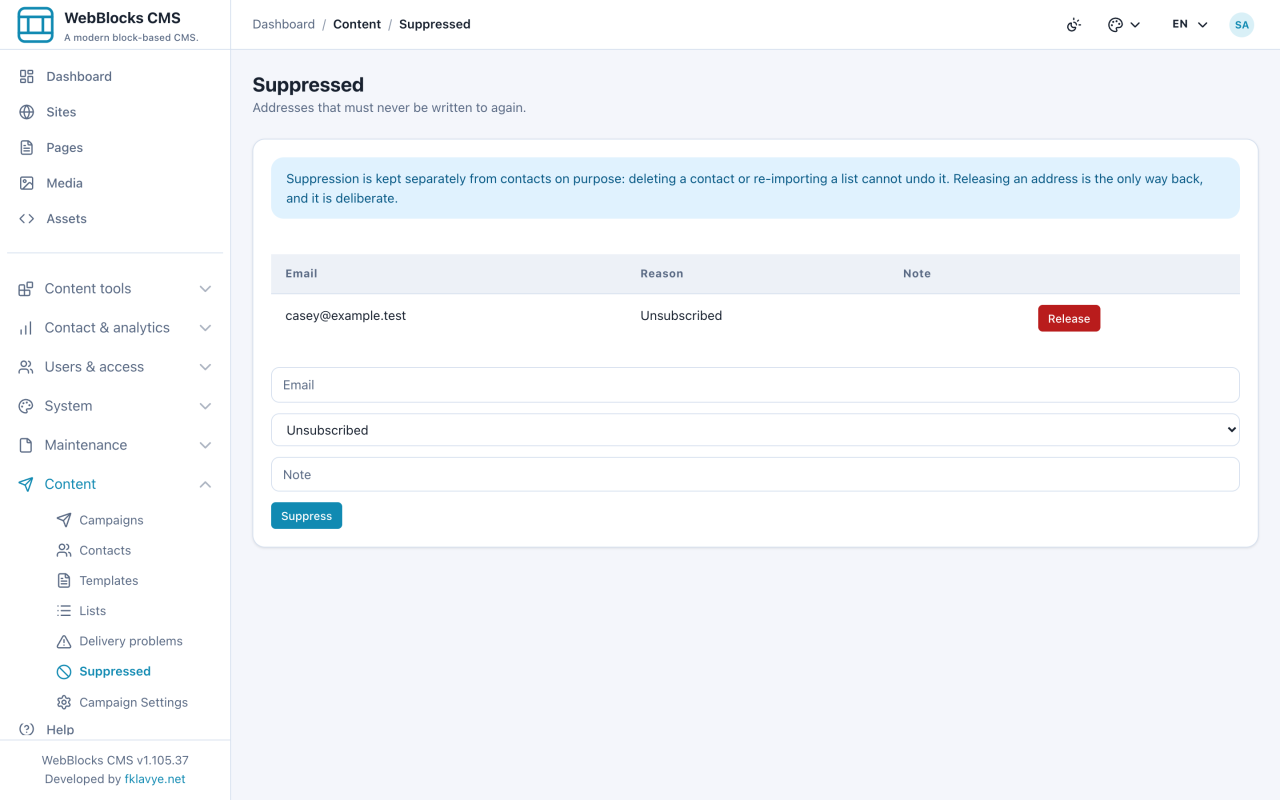Click the Campaigns paper plane icon
1280x800 pixels.
(64, 520)
